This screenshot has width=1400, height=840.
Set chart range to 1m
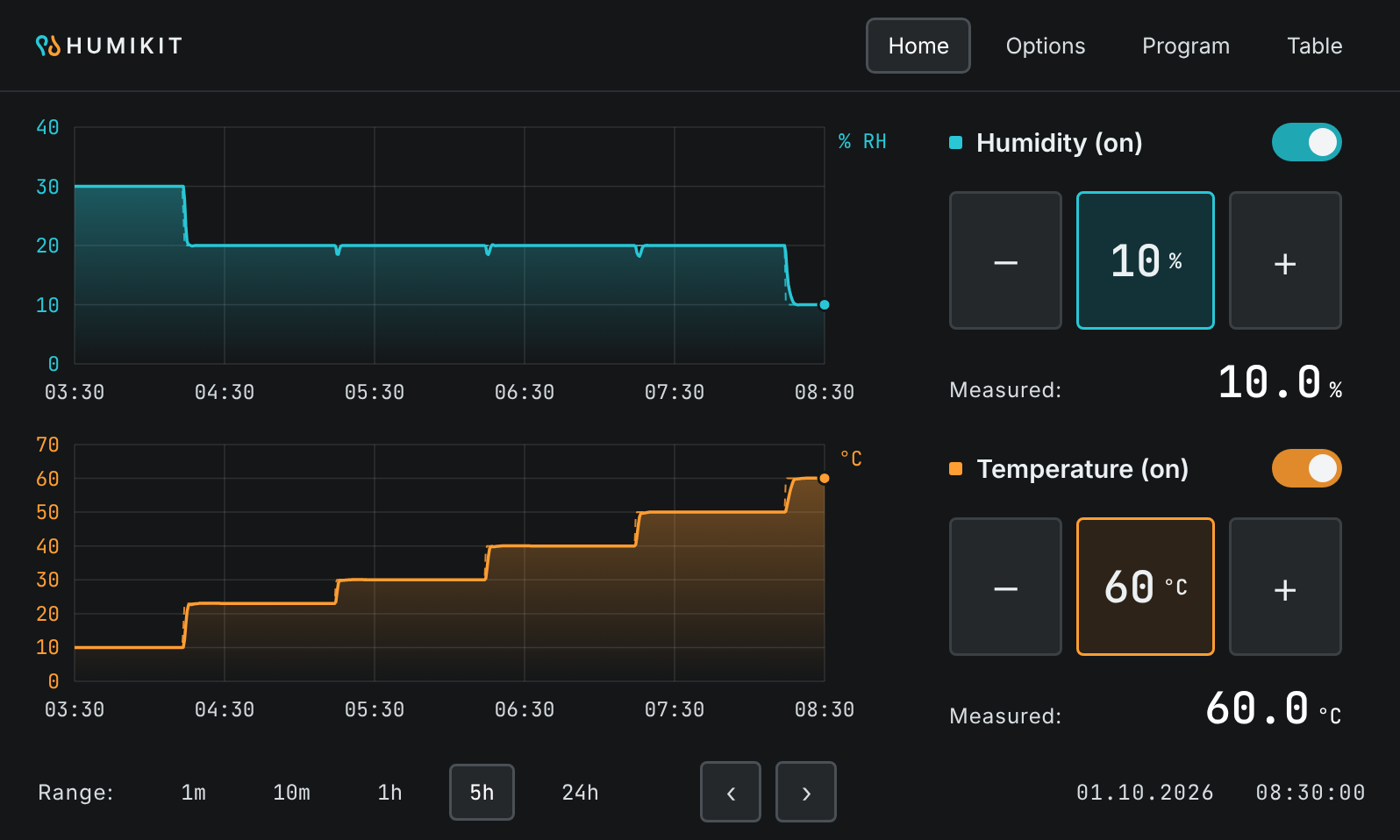point(194,793)
